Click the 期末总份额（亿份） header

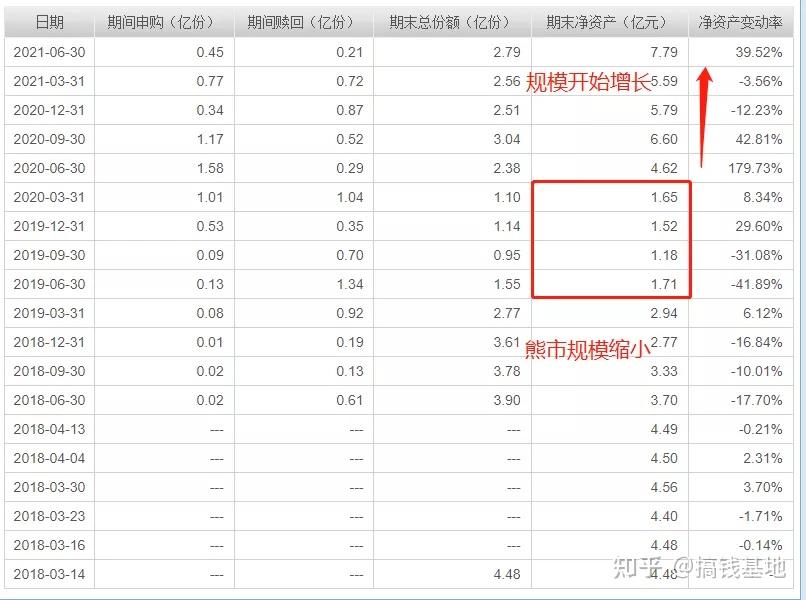click(x=452, y=22)
